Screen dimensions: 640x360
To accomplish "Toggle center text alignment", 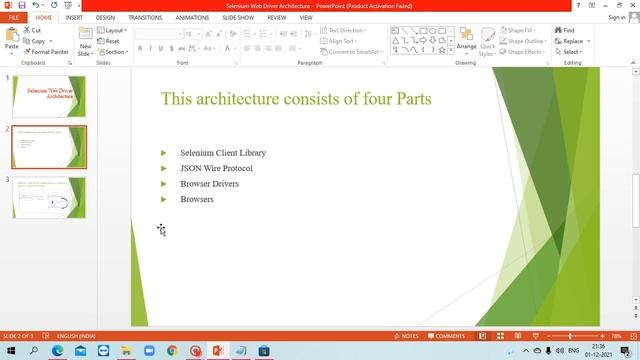I will click(x=258, y=48).
